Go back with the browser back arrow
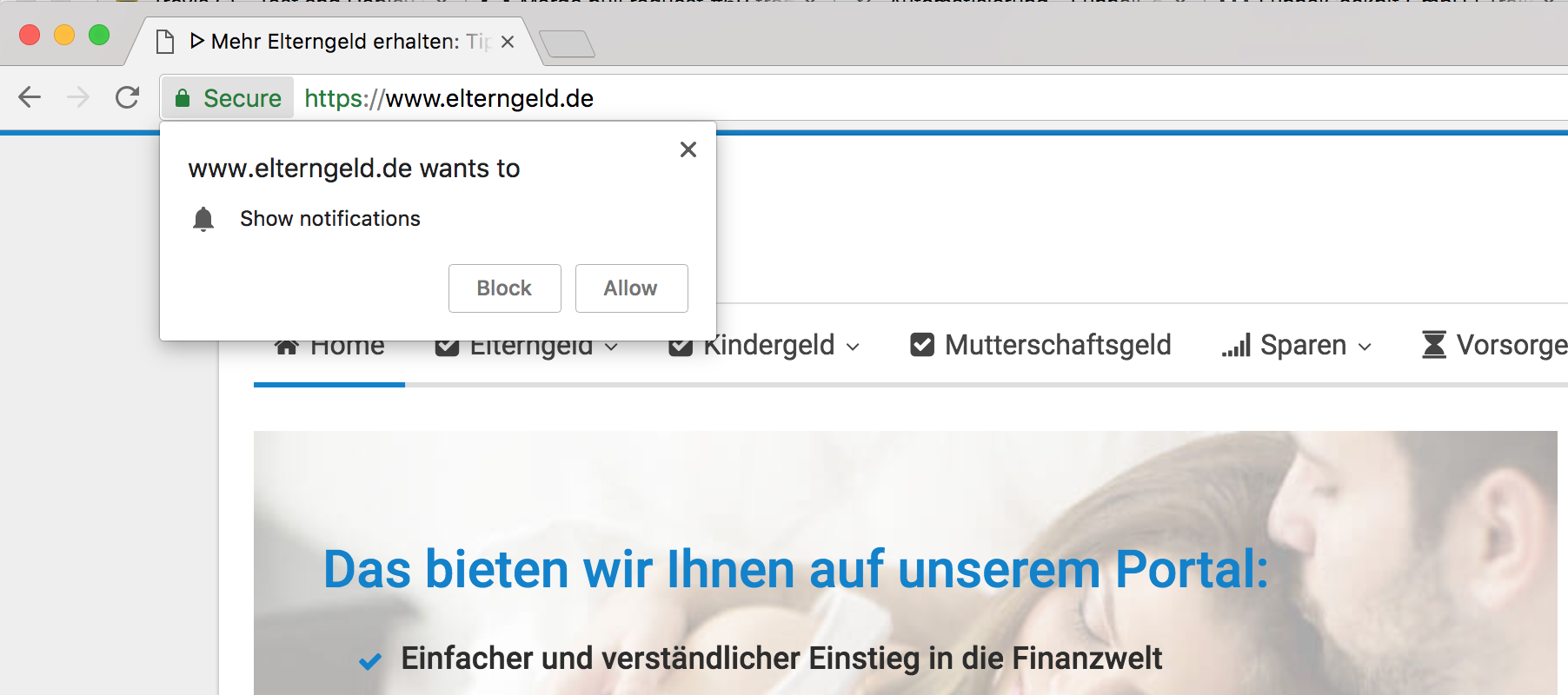The height and width of the screenshot is (695, 1568). pyautogui.click(x=30, y=97)
